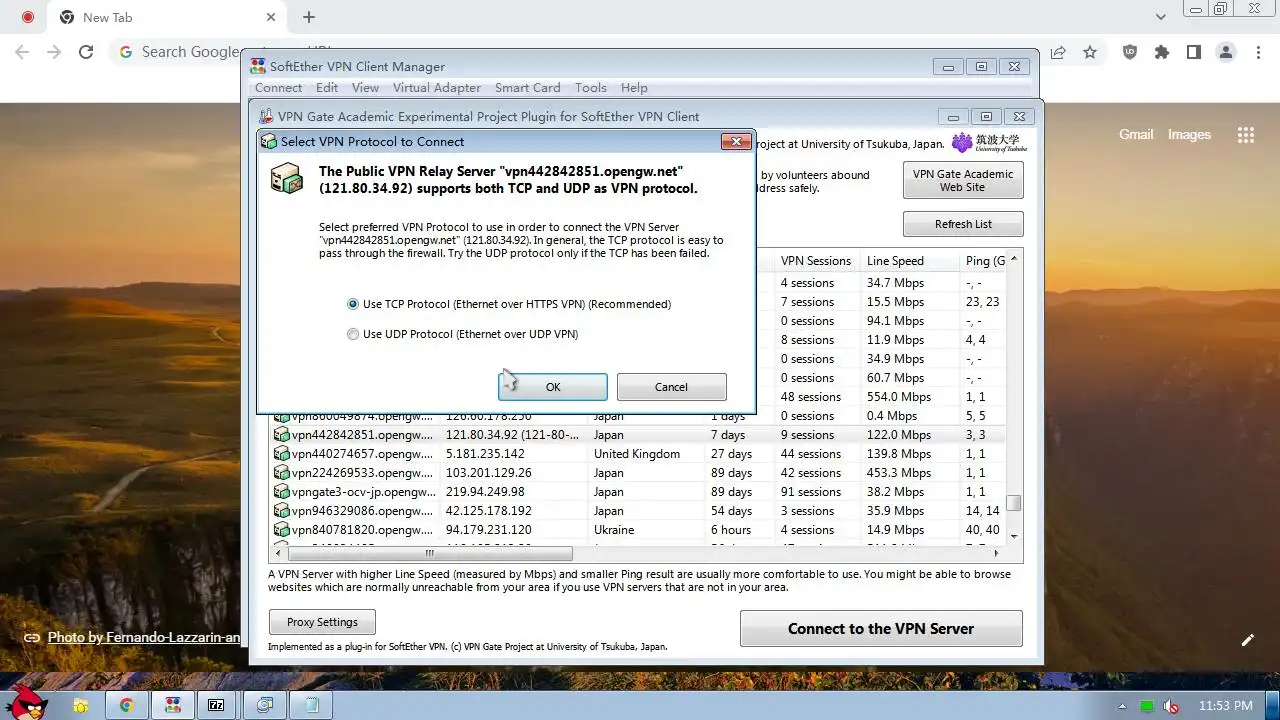The image size is (1280, 720).
Task: Click server icon in protocol dialog
Action: [286, 178]
